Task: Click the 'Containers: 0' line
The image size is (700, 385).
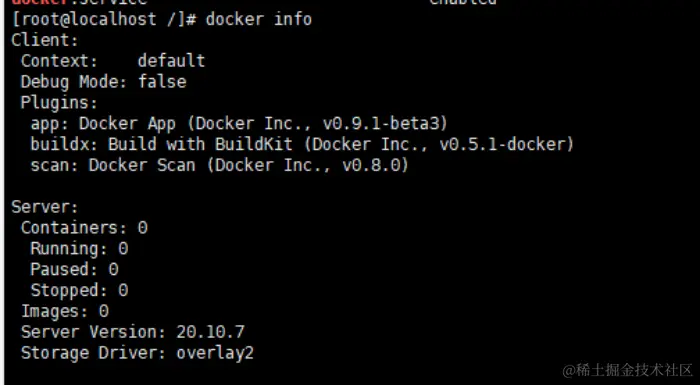Action: pyautogui.click(x=84, y=228)
